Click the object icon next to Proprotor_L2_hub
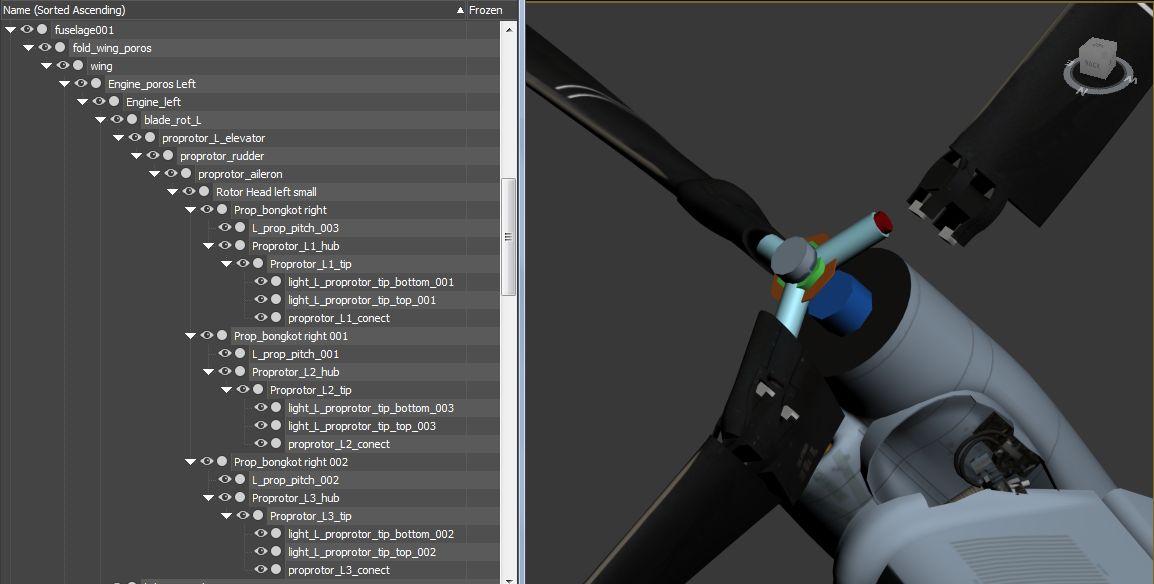This screenshot has width=1154, height=584. tap(240, 372)
